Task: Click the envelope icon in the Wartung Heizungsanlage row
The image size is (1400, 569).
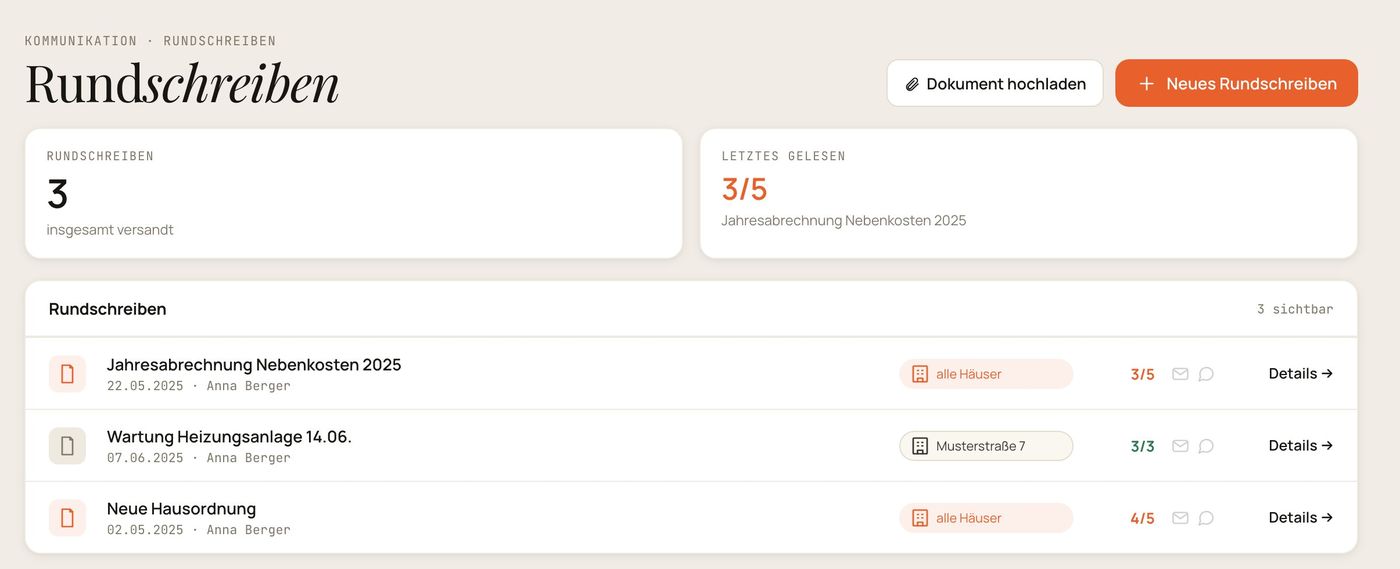Action: pos(1180,446)
